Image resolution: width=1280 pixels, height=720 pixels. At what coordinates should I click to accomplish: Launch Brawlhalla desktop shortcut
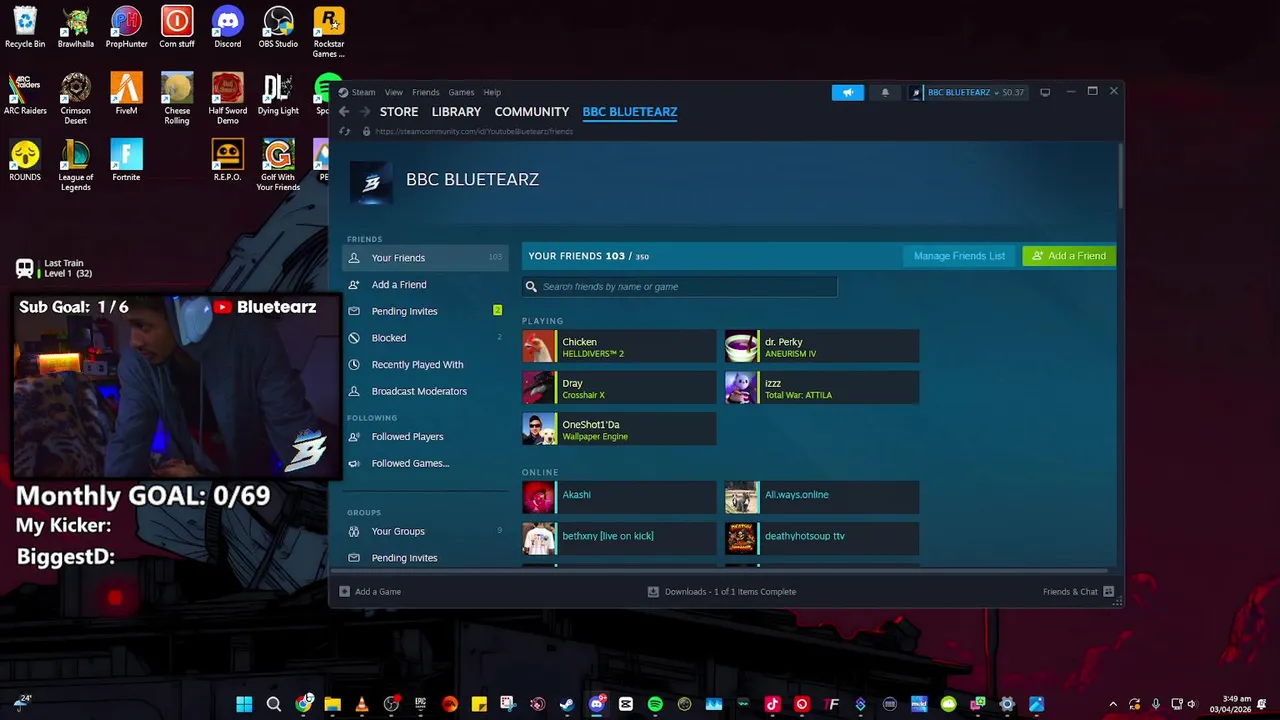pos(76,28)
